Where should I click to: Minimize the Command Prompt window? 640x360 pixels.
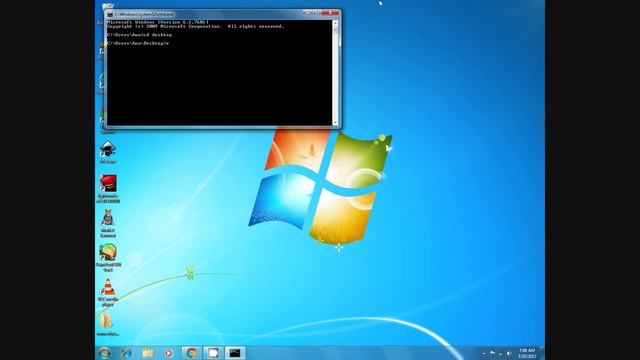coord(307,13)
